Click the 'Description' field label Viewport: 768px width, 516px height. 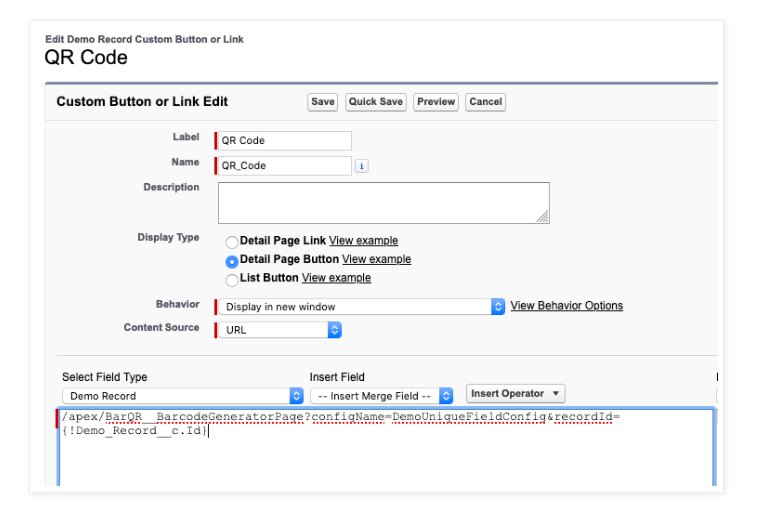click(x=171, y=187)
